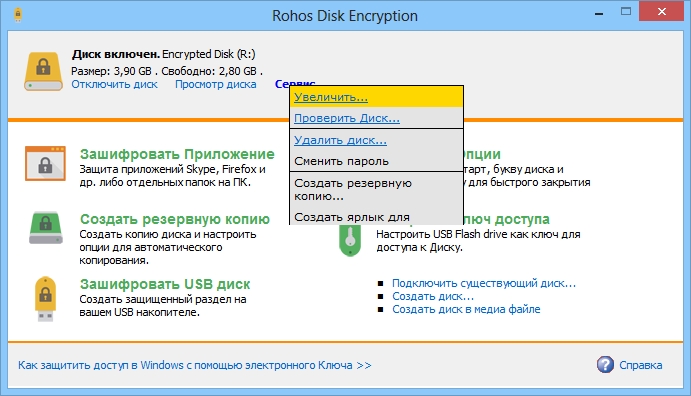The width and height of the screenshot is (691, 396).
Task: Click Зашифровать Приложение heading
Action: (177, 154)
